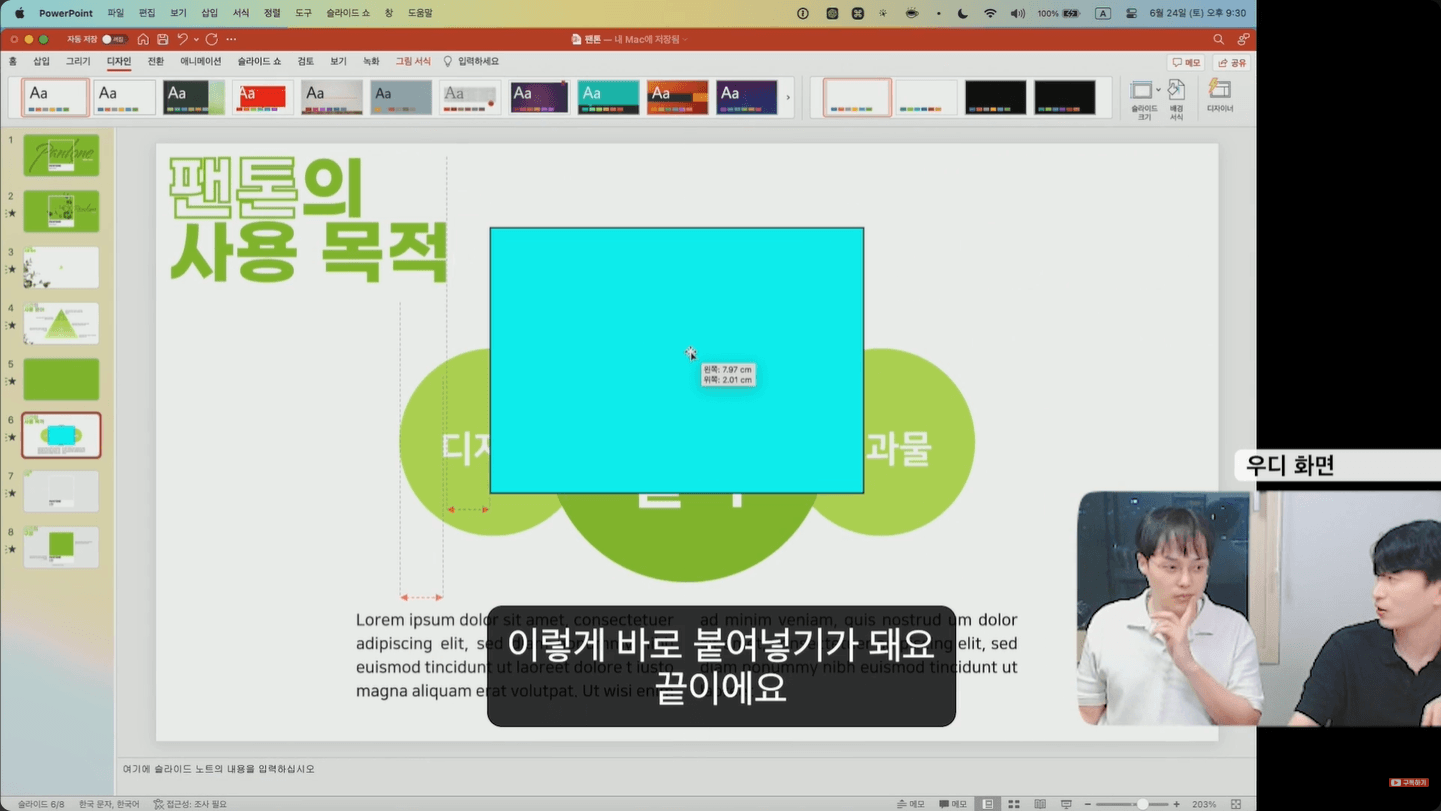Open the Wi-Fi status menu
This screenshot has width=1441, height=811.
click(990, 13)
